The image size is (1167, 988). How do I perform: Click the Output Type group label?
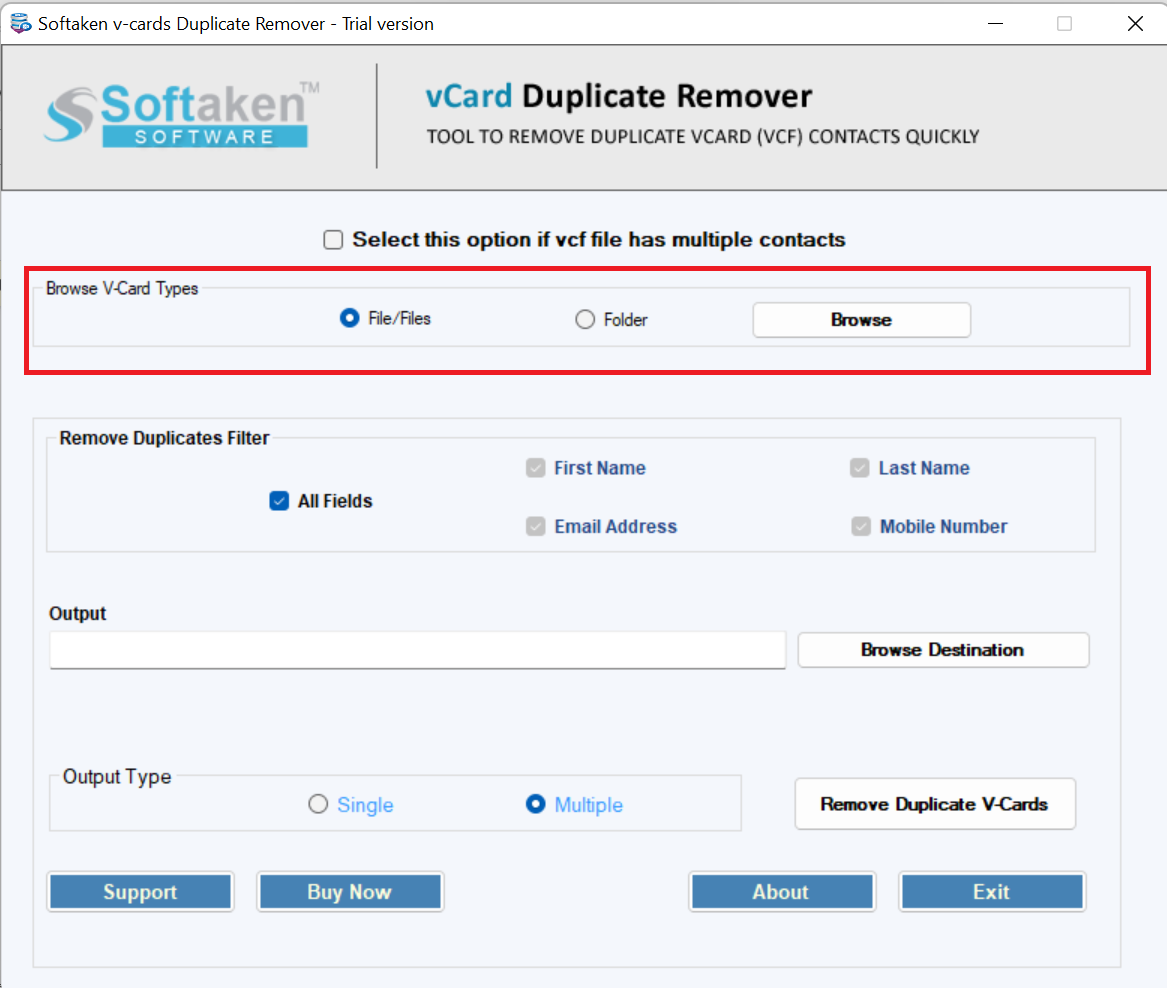[117, 777]
